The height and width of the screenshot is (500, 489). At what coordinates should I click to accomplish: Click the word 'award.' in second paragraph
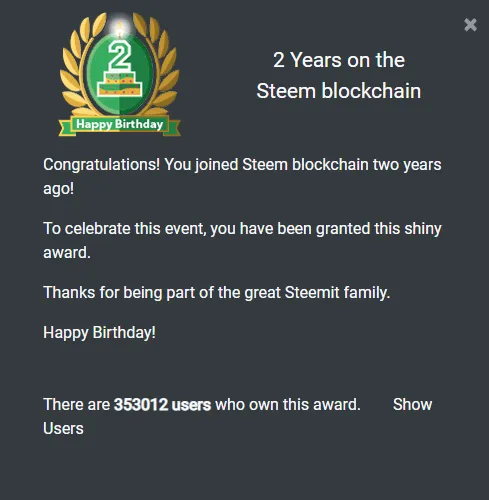[67, 253]
